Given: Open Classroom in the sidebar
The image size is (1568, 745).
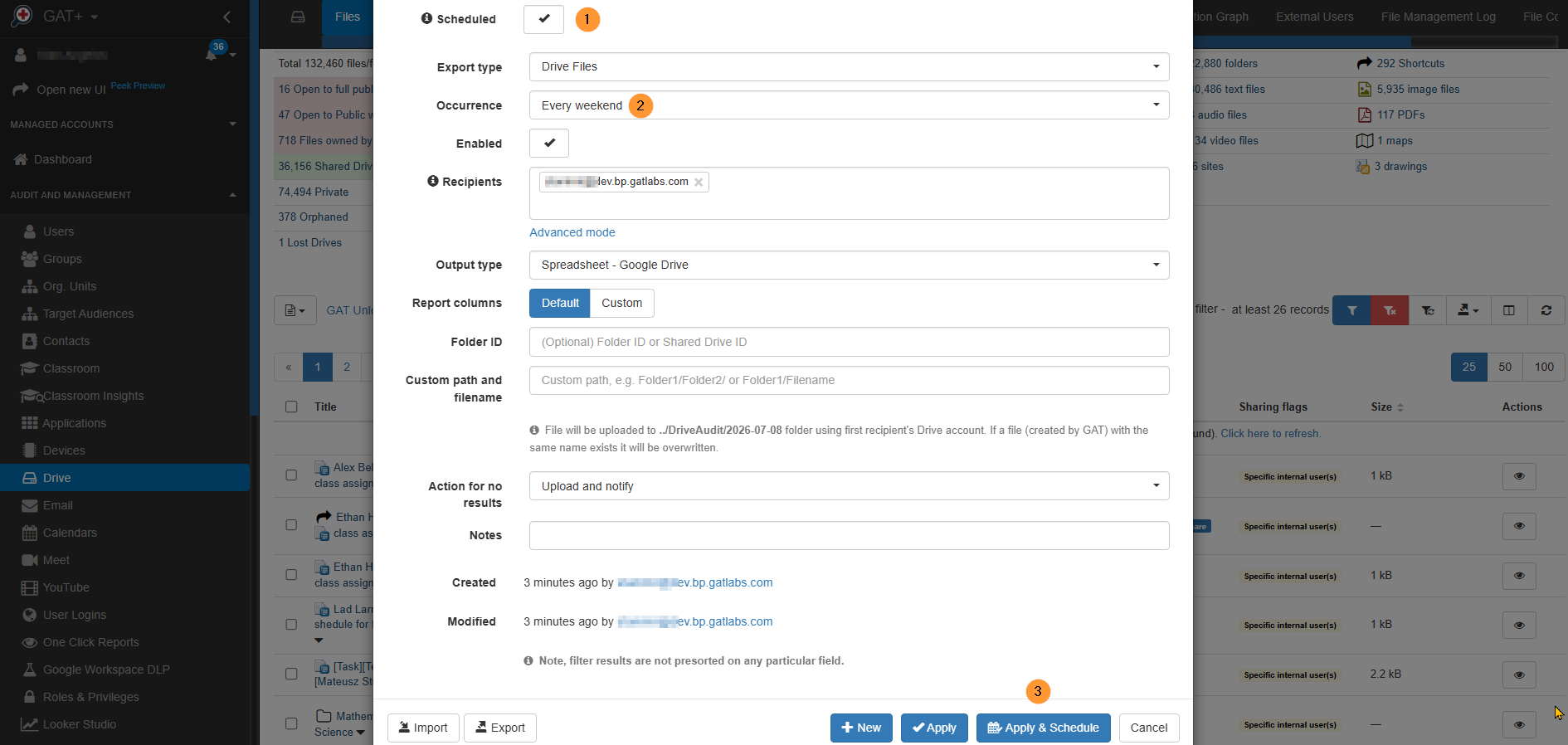Looking at the screenshot, I should 71,368.
